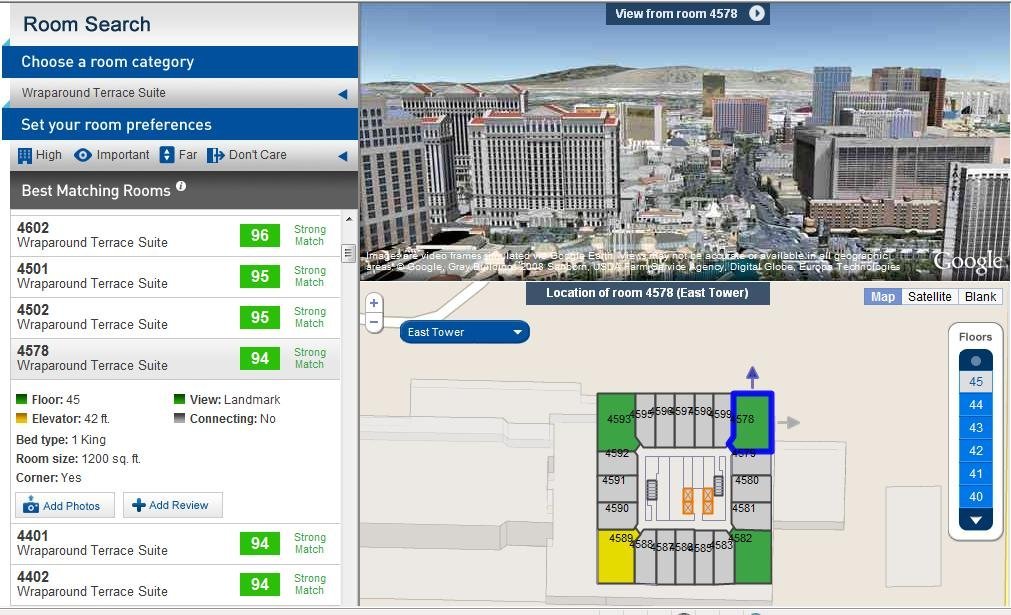This screenshot has height=615, width=1011.
Task: Click the building floor-height preference icon
Action: 25,155
